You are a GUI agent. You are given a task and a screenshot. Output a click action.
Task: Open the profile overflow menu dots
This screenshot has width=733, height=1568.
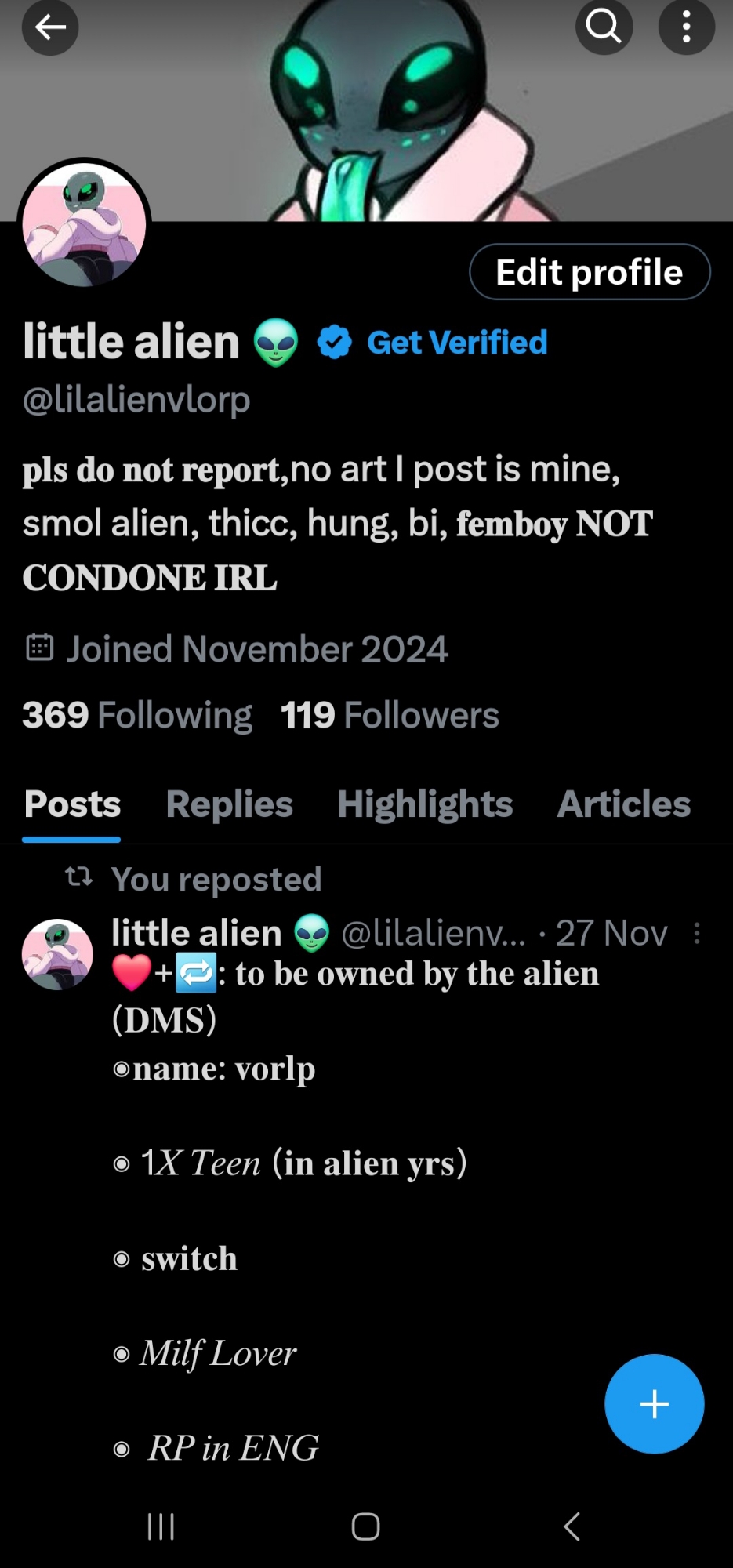(x=686, y=27)
